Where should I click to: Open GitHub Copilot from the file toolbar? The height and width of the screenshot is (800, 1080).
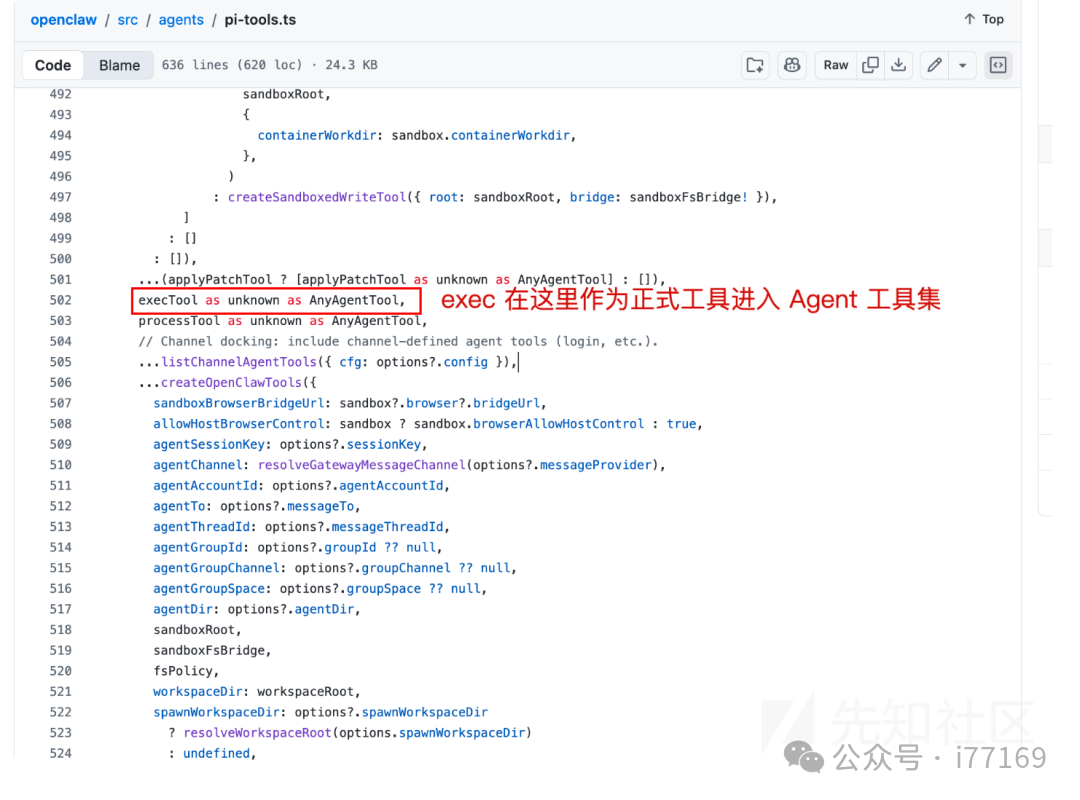791,64
